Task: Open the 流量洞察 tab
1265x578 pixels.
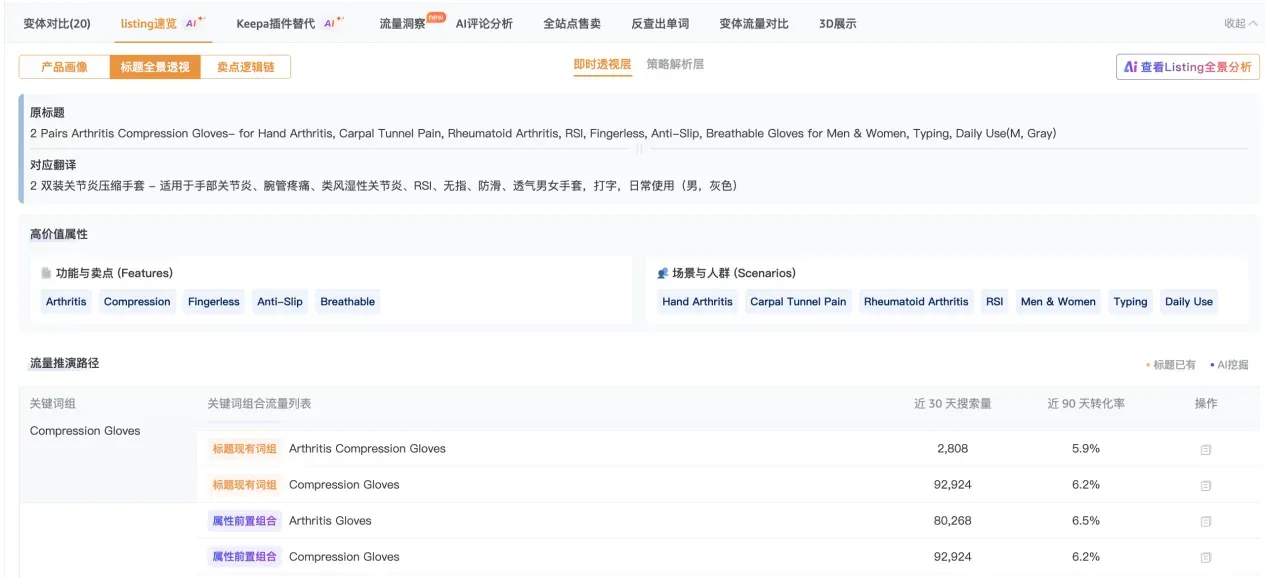Action: click(402, 23)
